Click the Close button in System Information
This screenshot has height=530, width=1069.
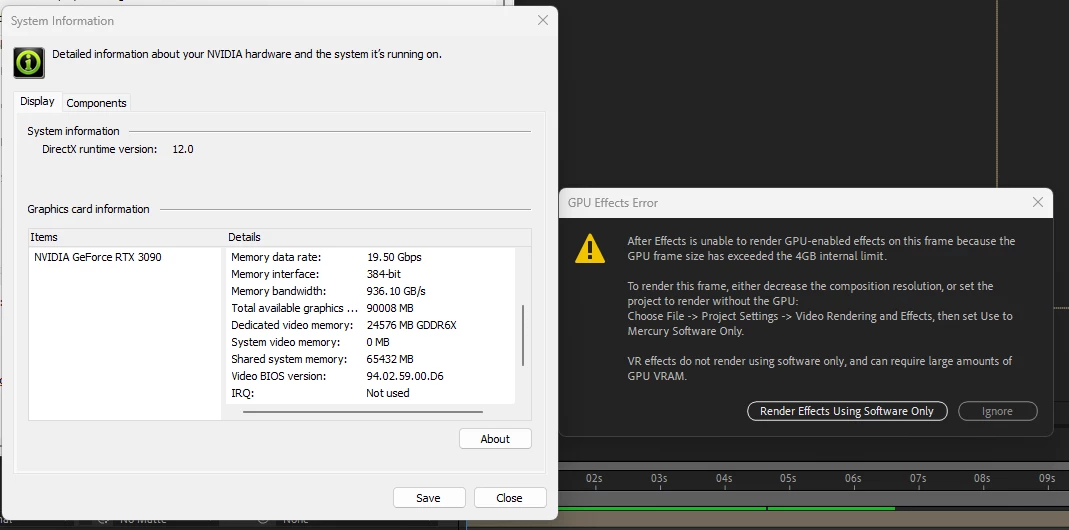click(x=509, y=498)
